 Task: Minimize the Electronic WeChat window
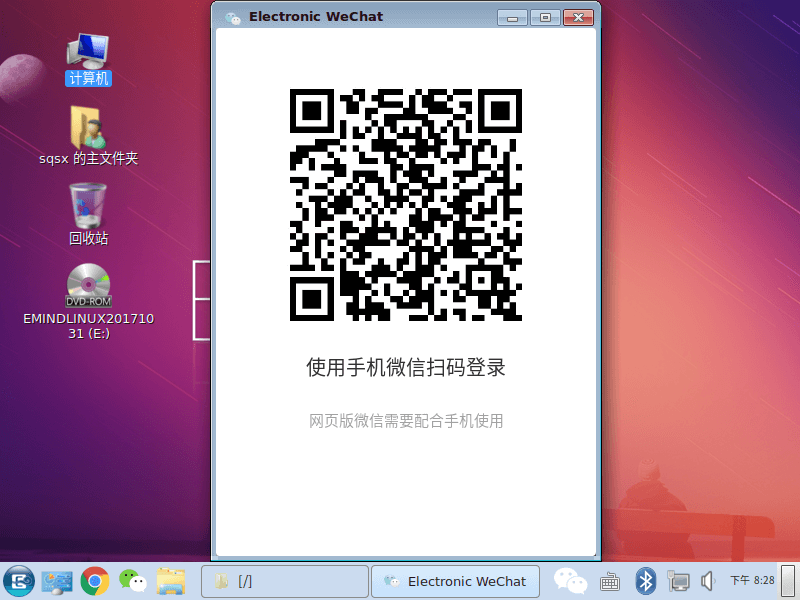(512, 18)
